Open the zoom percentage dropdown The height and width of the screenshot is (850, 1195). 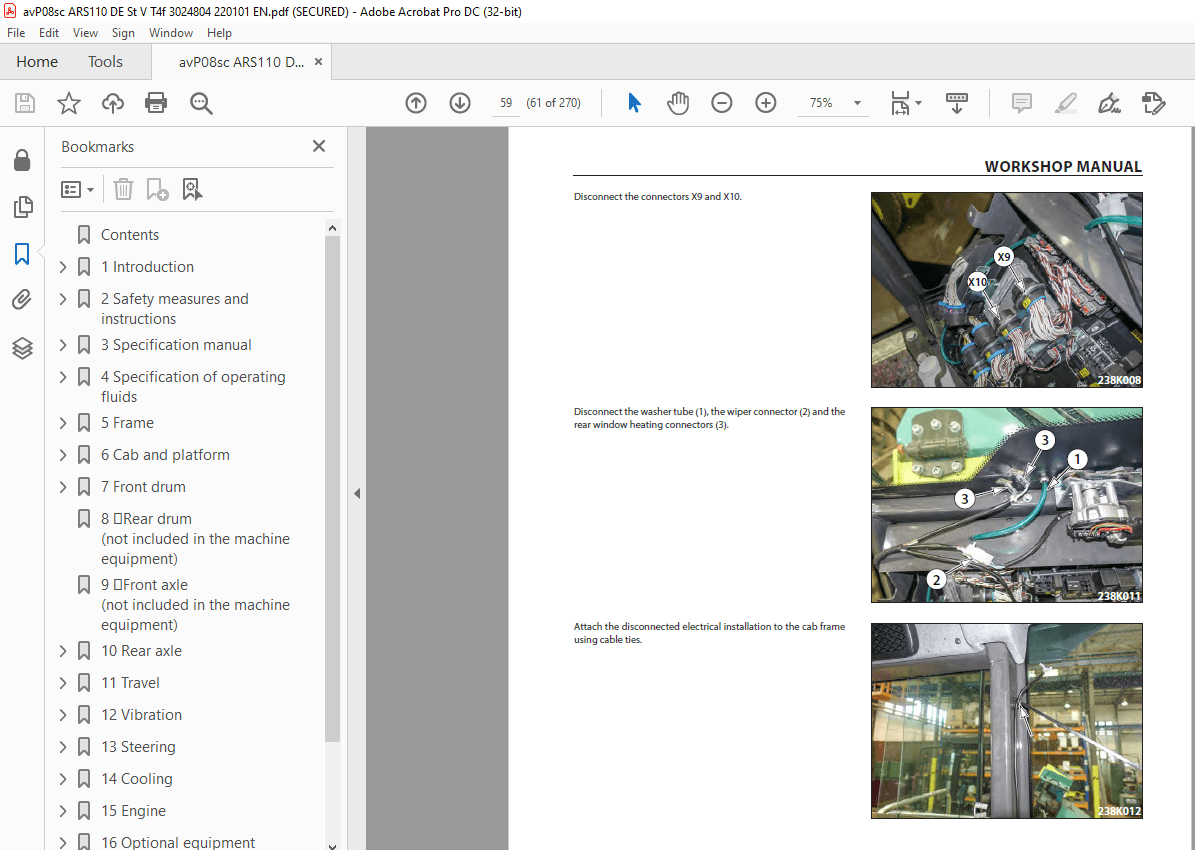click(x=856, y=102)
